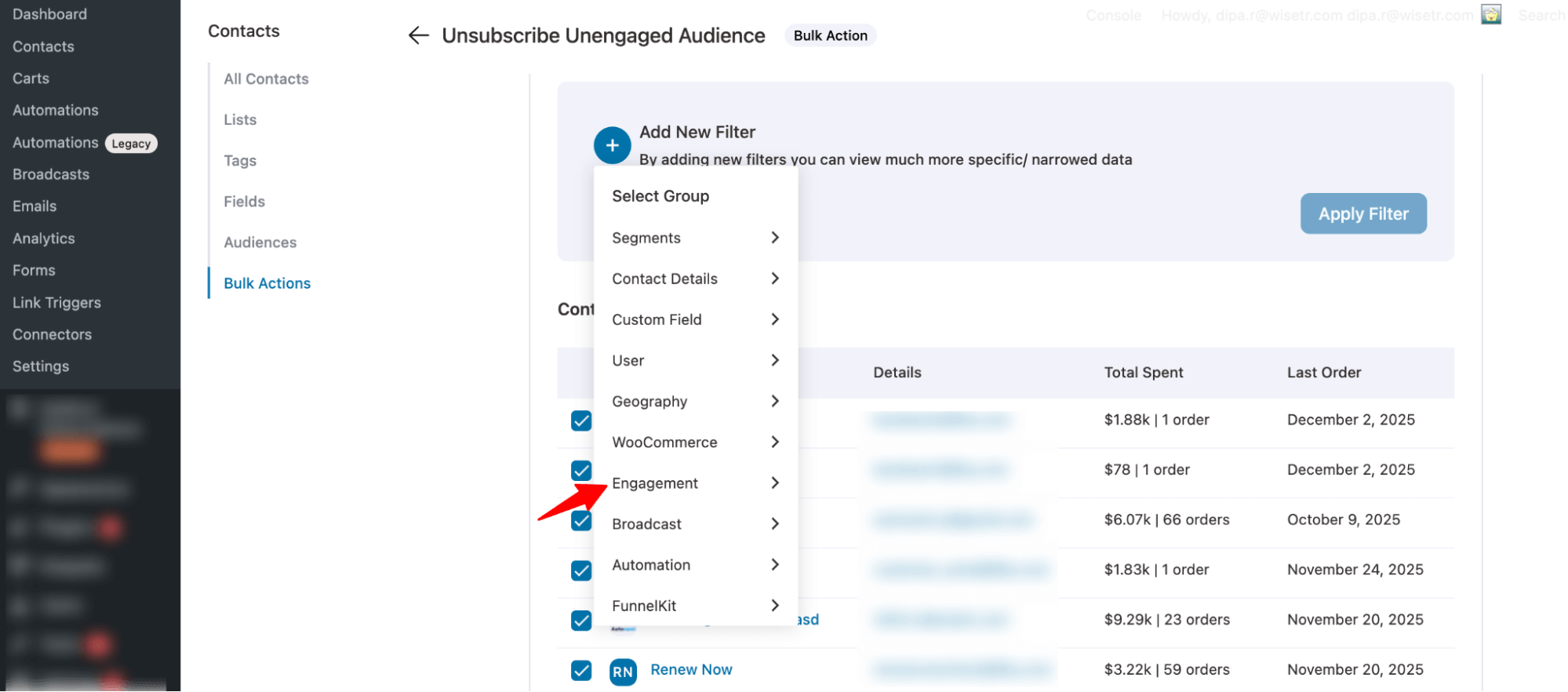Uncheck the checkbox for the $6.07k row
The image size is (1568, 692).
click(581, 520)
